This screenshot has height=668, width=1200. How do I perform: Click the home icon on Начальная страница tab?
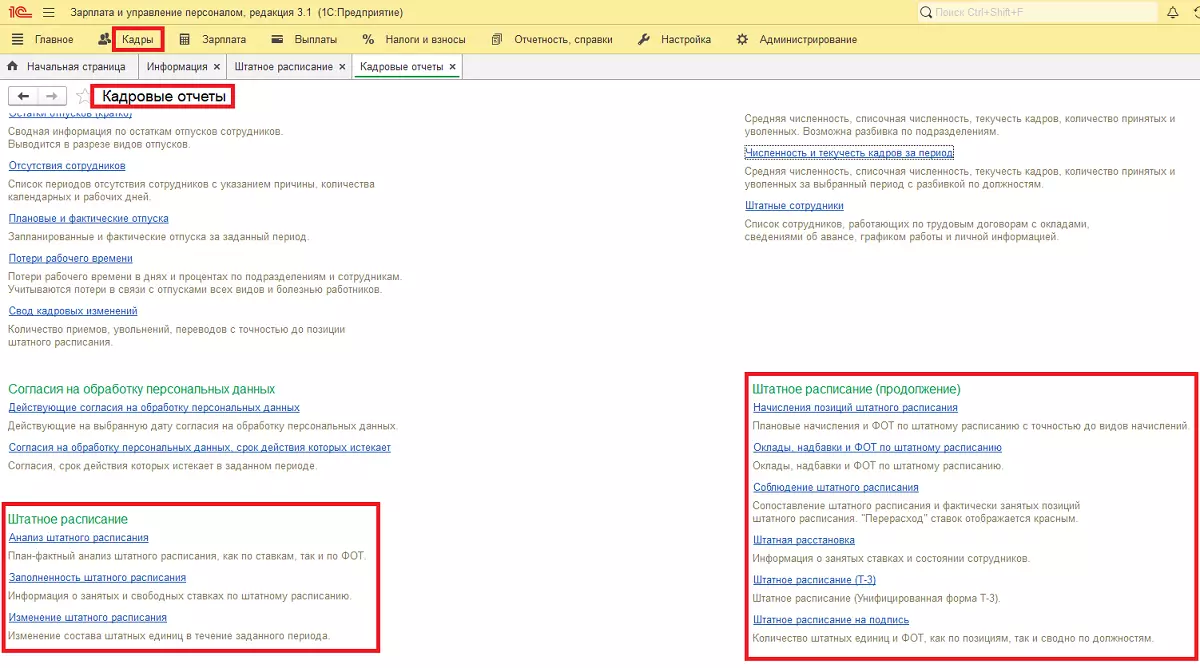13,66
